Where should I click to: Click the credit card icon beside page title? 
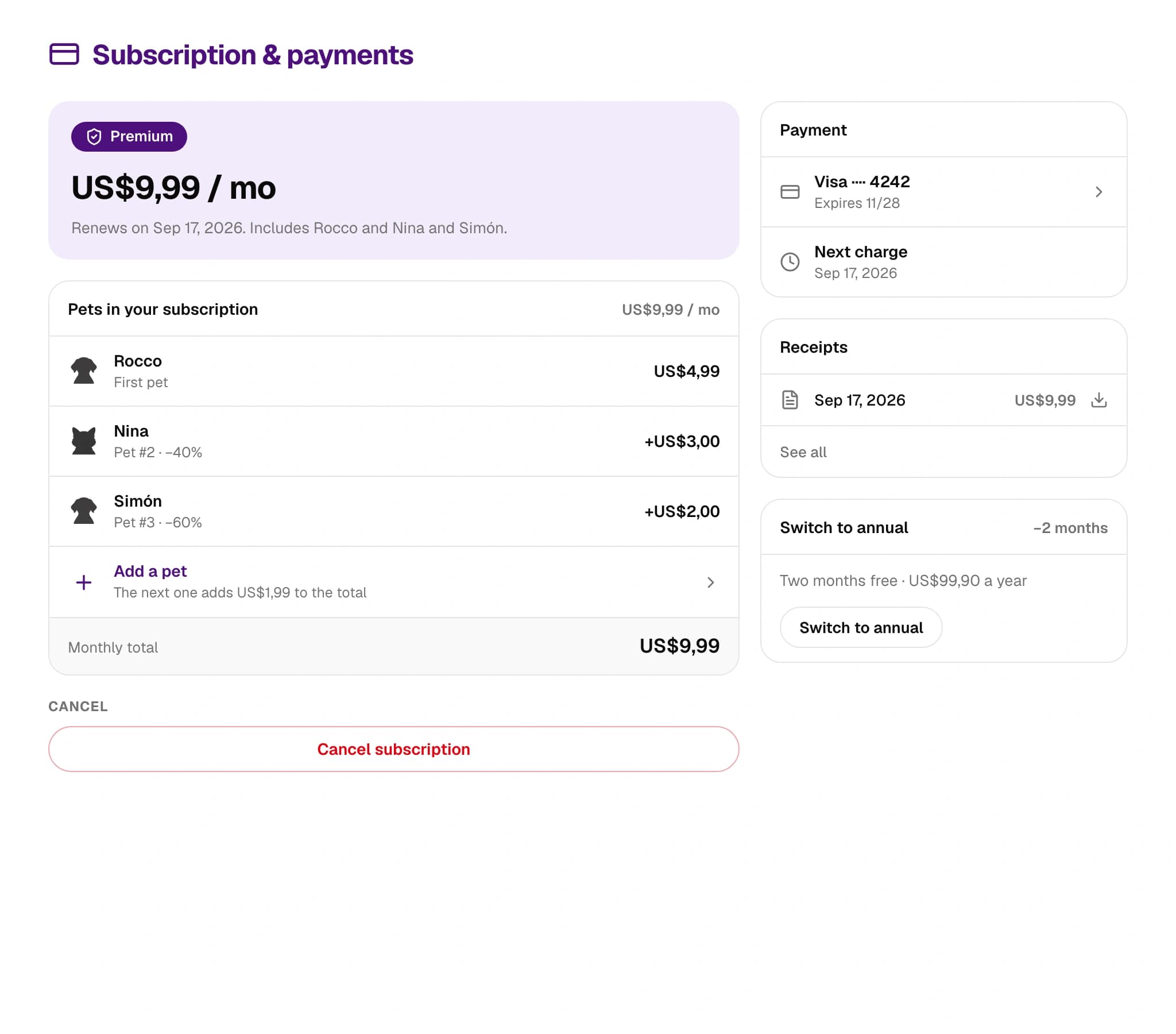pyautogui.click(x=64, y=54)
